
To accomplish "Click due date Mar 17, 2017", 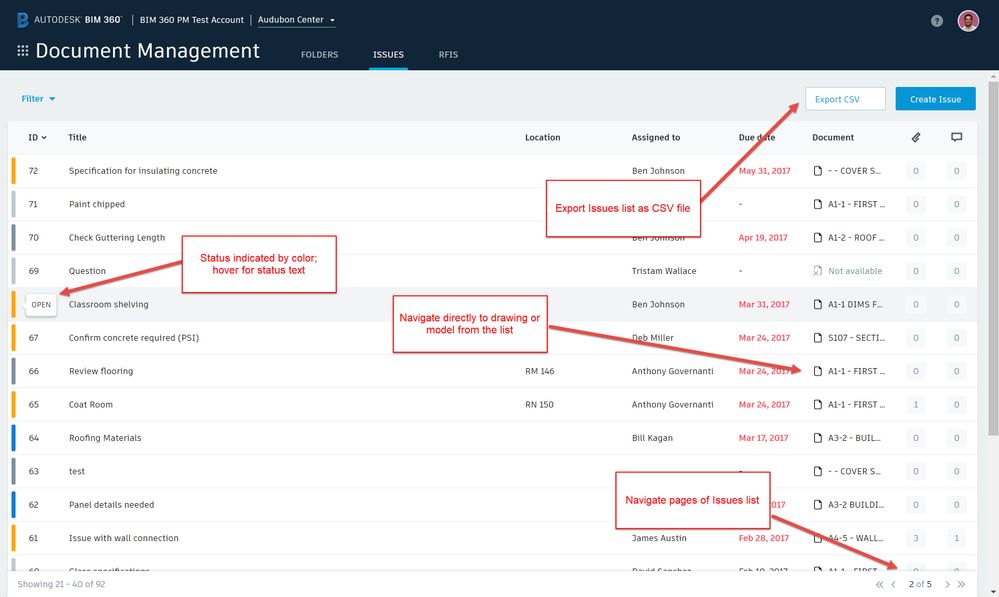I will click(763, 438).
